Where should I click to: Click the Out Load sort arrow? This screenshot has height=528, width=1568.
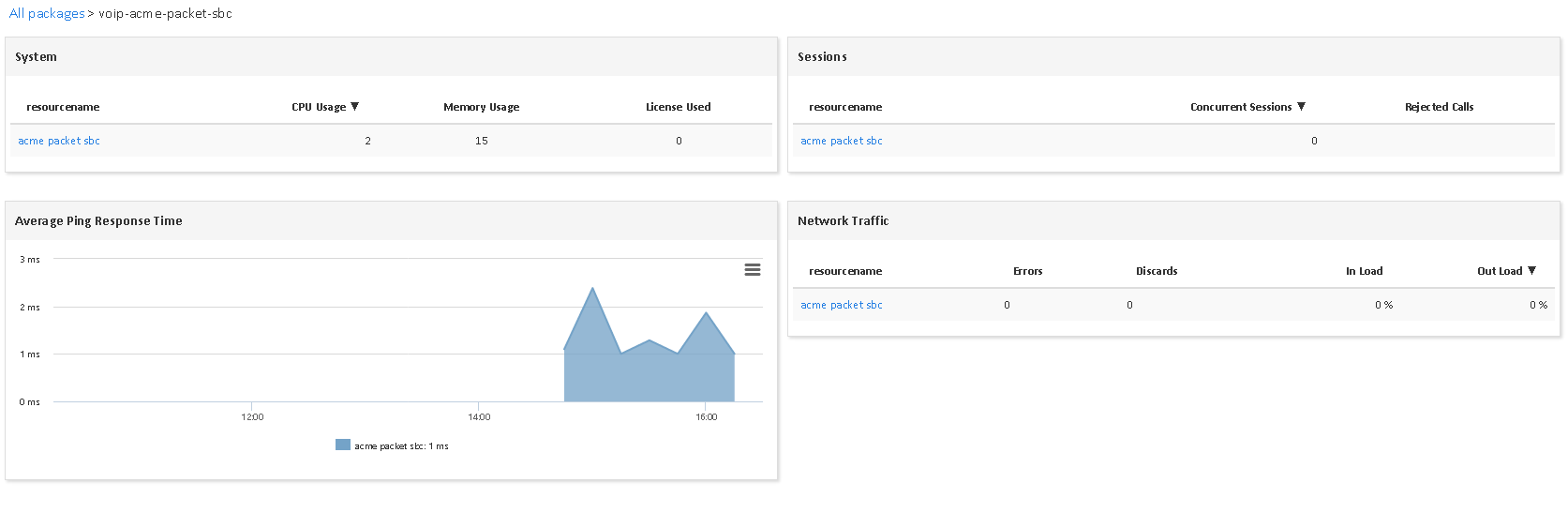[x=1531, y=271]
